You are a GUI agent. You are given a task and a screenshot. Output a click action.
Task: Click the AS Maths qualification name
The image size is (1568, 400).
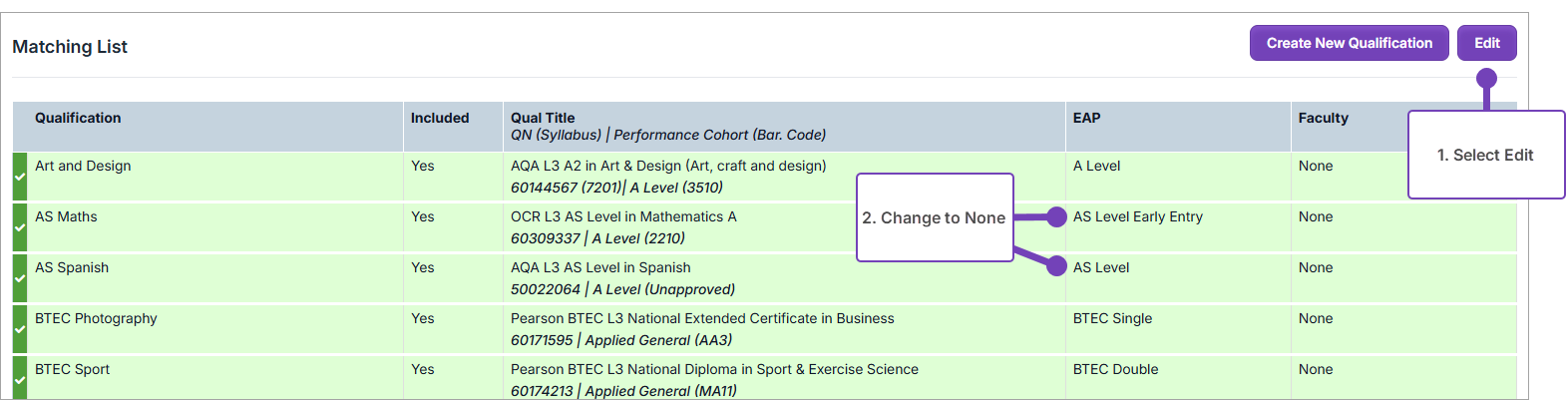[x=66, y=216]
